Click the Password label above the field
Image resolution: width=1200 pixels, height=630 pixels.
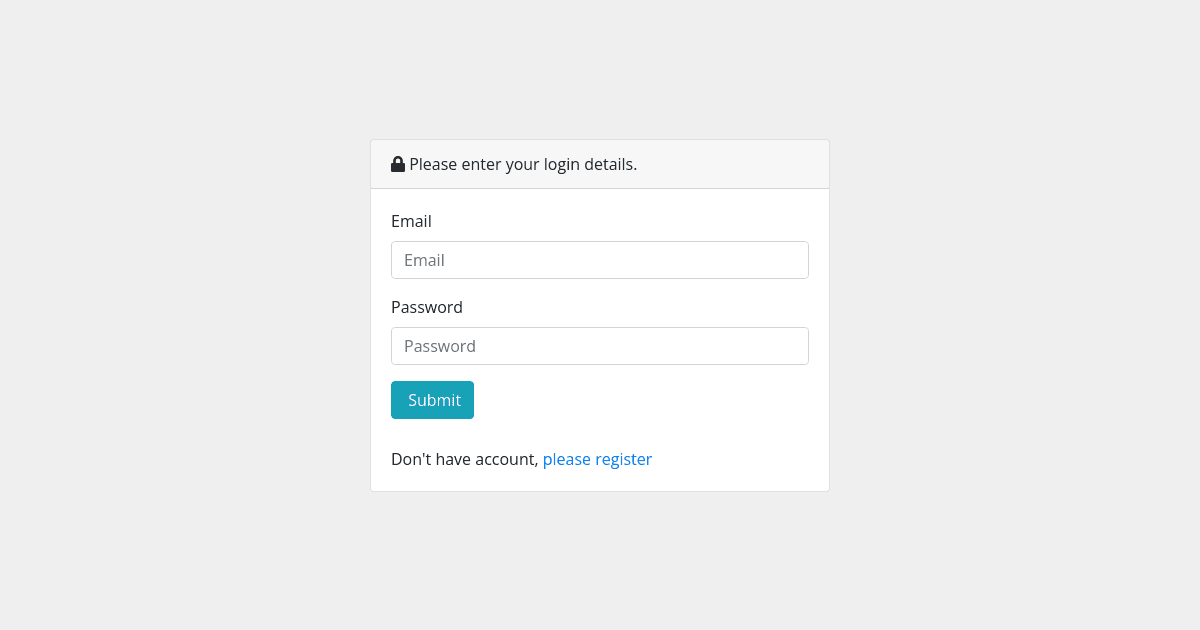(427, 307)
